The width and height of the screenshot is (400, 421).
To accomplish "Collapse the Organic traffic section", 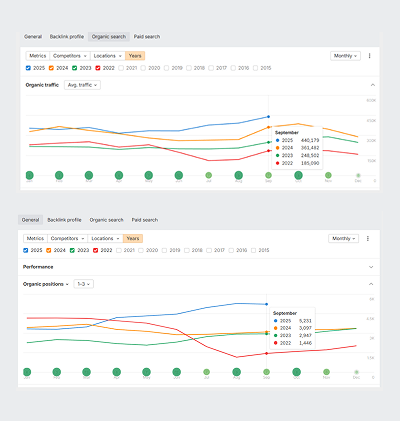I will (373, 85).
